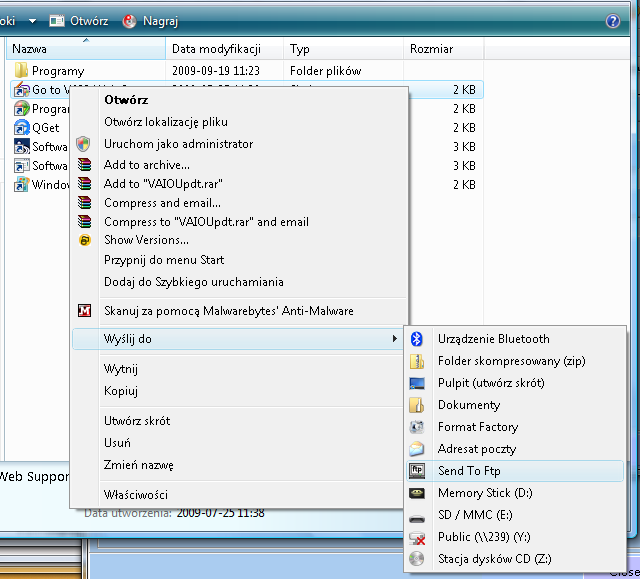Open the toolbar dropdown arrow left of Otwórz

(32, 21)
